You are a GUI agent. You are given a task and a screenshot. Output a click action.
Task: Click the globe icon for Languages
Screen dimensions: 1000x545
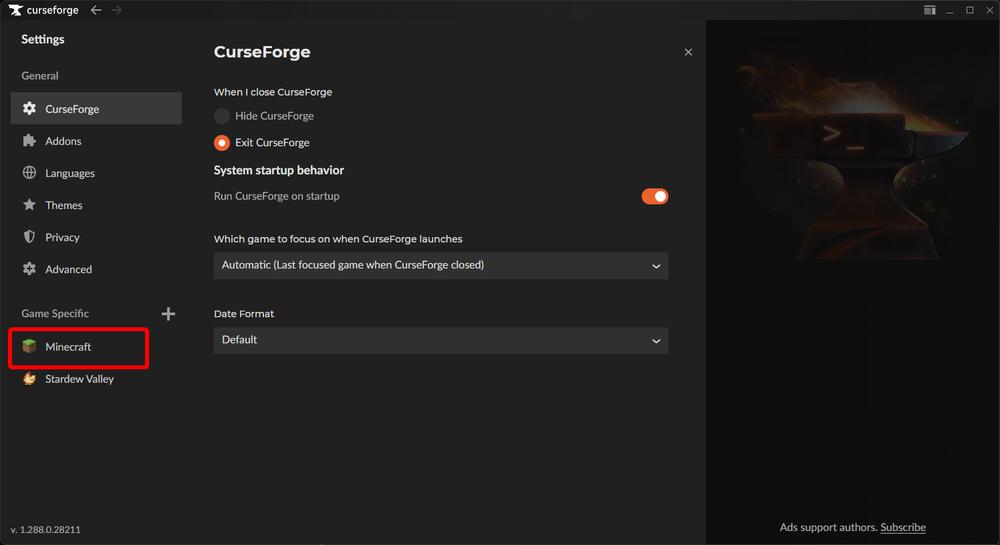pyautogui.click(x=29, y=173)
